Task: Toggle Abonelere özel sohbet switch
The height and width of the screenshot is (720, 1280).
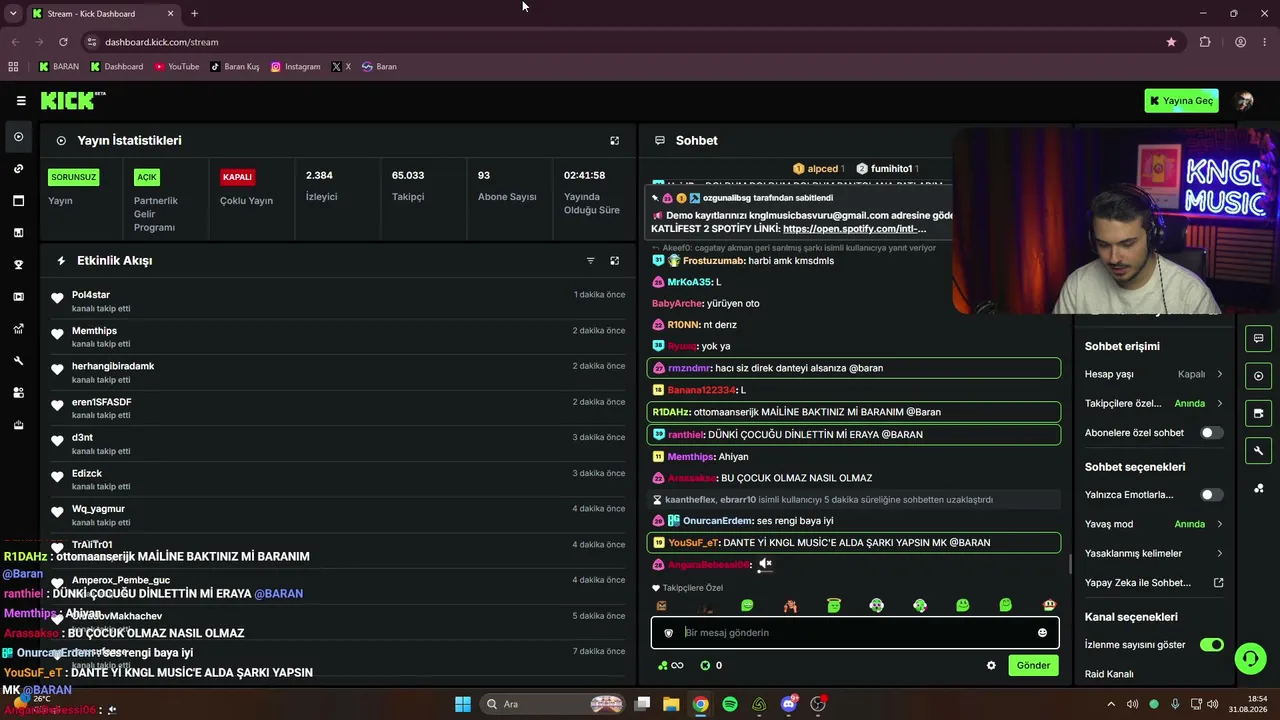Action: [1211, 433]
